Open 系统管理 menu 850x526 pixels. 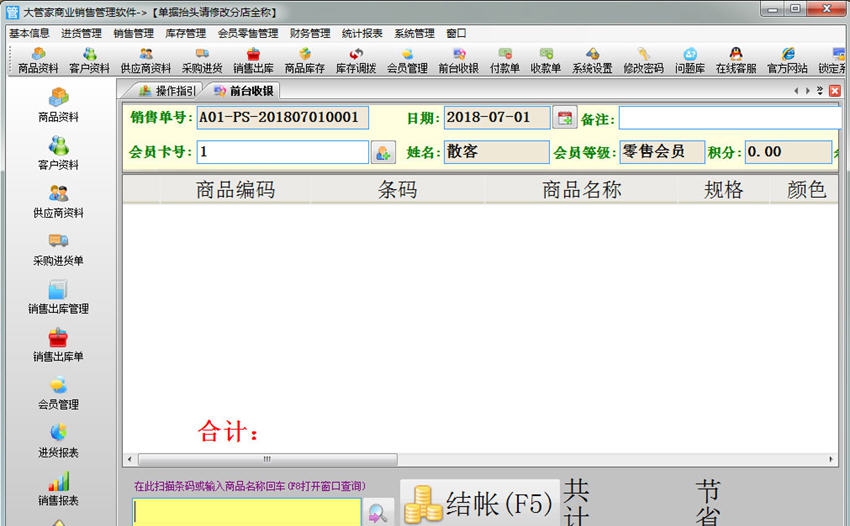tap(414, 34)
